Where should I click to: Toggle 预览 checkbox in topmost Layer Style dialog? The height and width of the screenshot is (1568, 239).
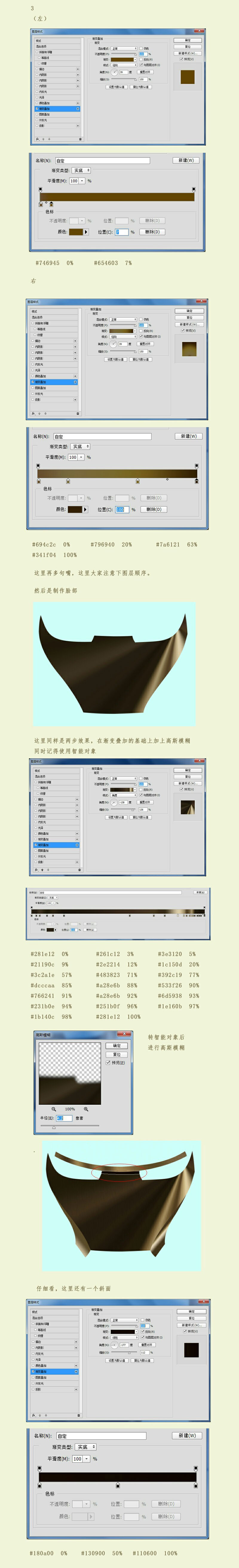click(x=183, y=59)
